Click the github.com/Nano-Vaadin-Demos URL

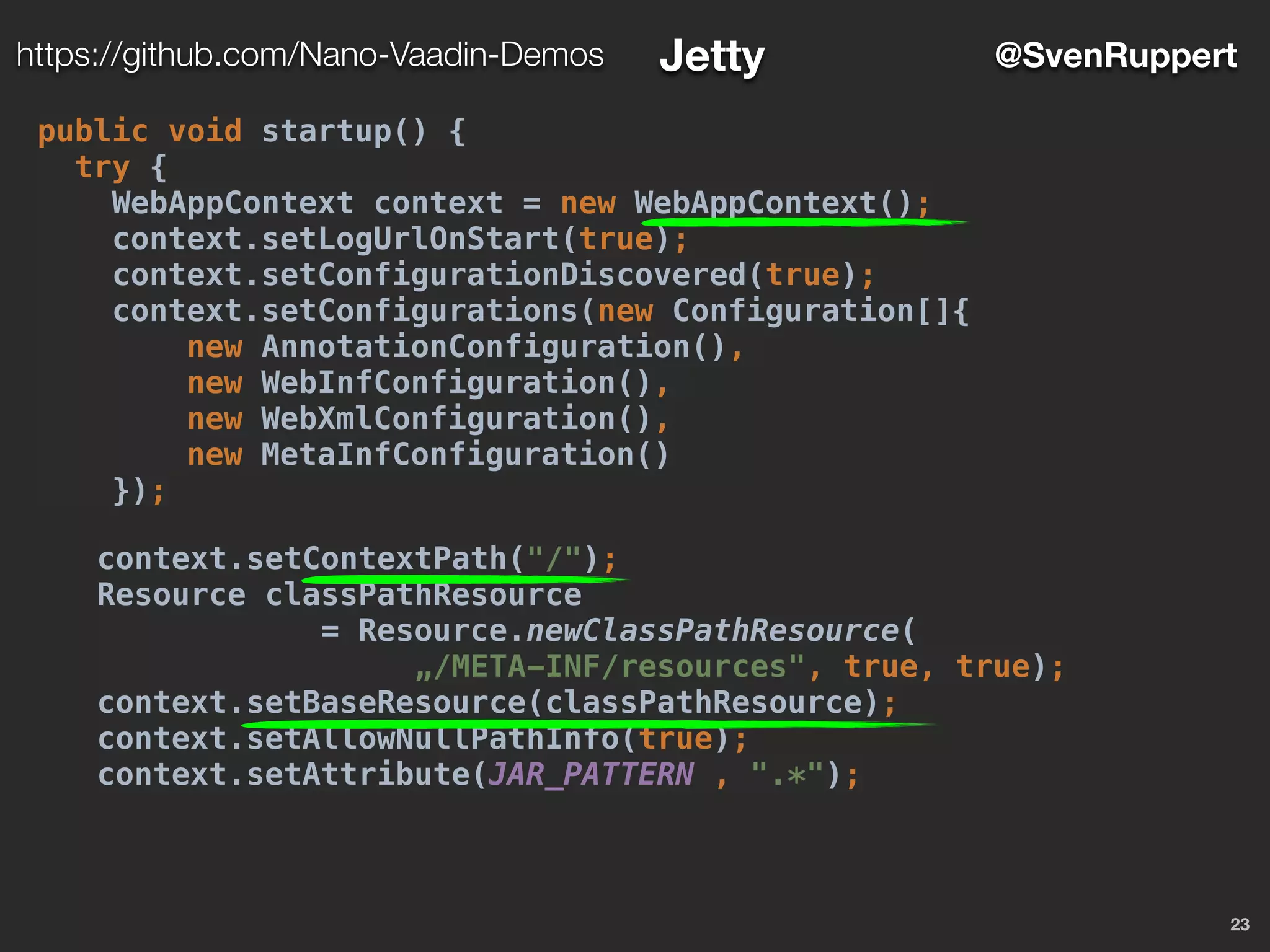[309, 55]
